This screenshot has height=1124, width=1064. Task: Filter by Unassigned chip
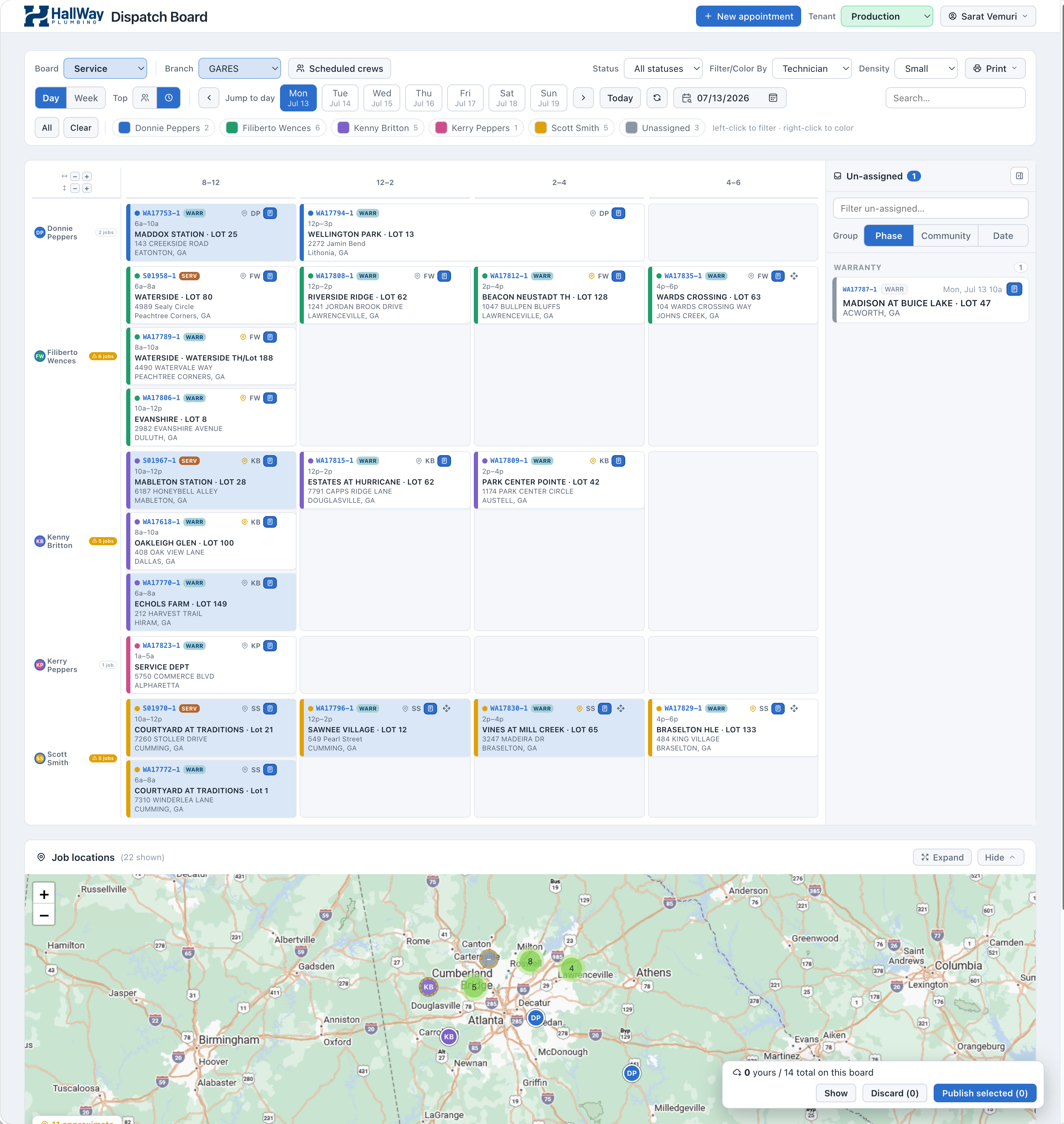pos(662,128)
